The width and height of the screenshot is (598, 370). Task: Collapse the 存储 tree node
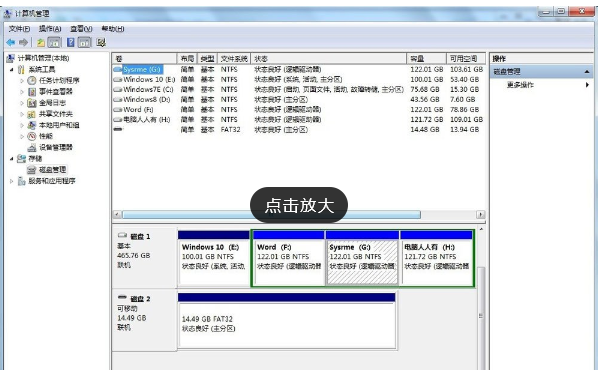[12, 158]
